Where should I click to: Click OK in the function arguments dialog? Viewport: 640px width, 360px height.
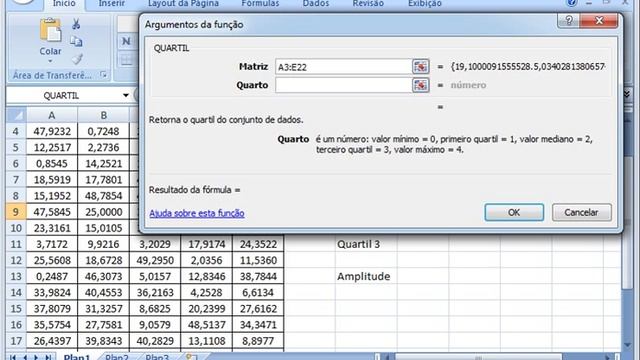tap(514, 213)
